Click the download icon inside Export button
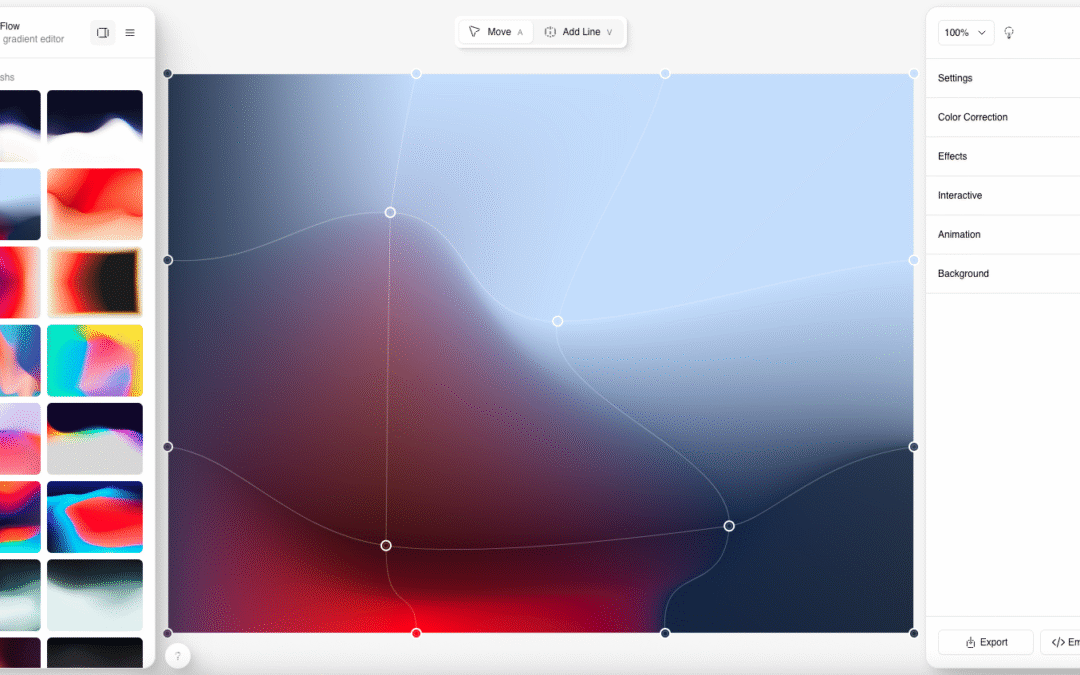This screenshot has height=675, width=1080. click(x=969, y=642)
